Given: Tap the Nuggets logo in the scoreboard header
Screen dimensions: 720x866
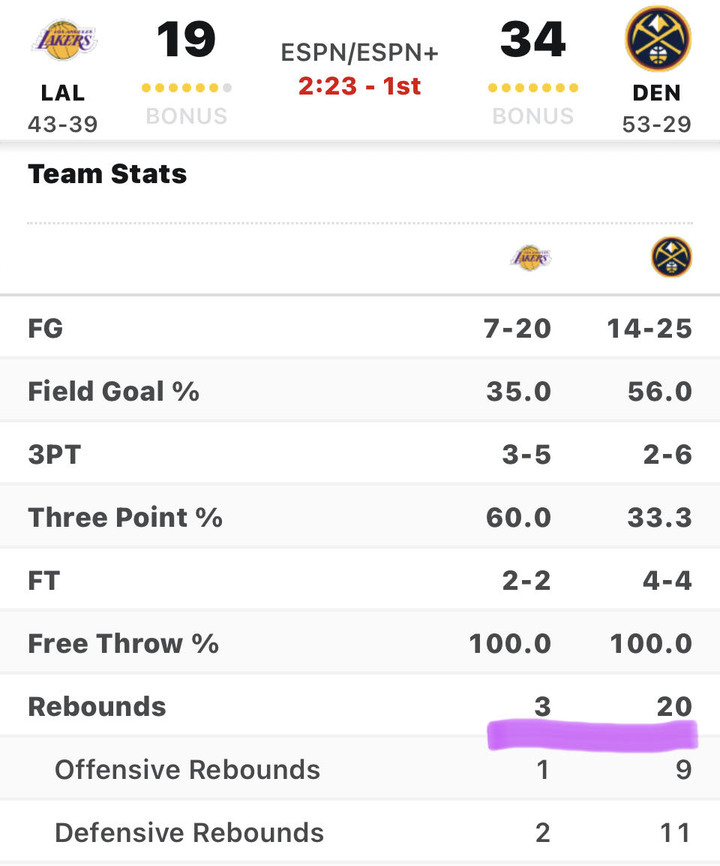Looking at the screenshot, I should (657, 39).
